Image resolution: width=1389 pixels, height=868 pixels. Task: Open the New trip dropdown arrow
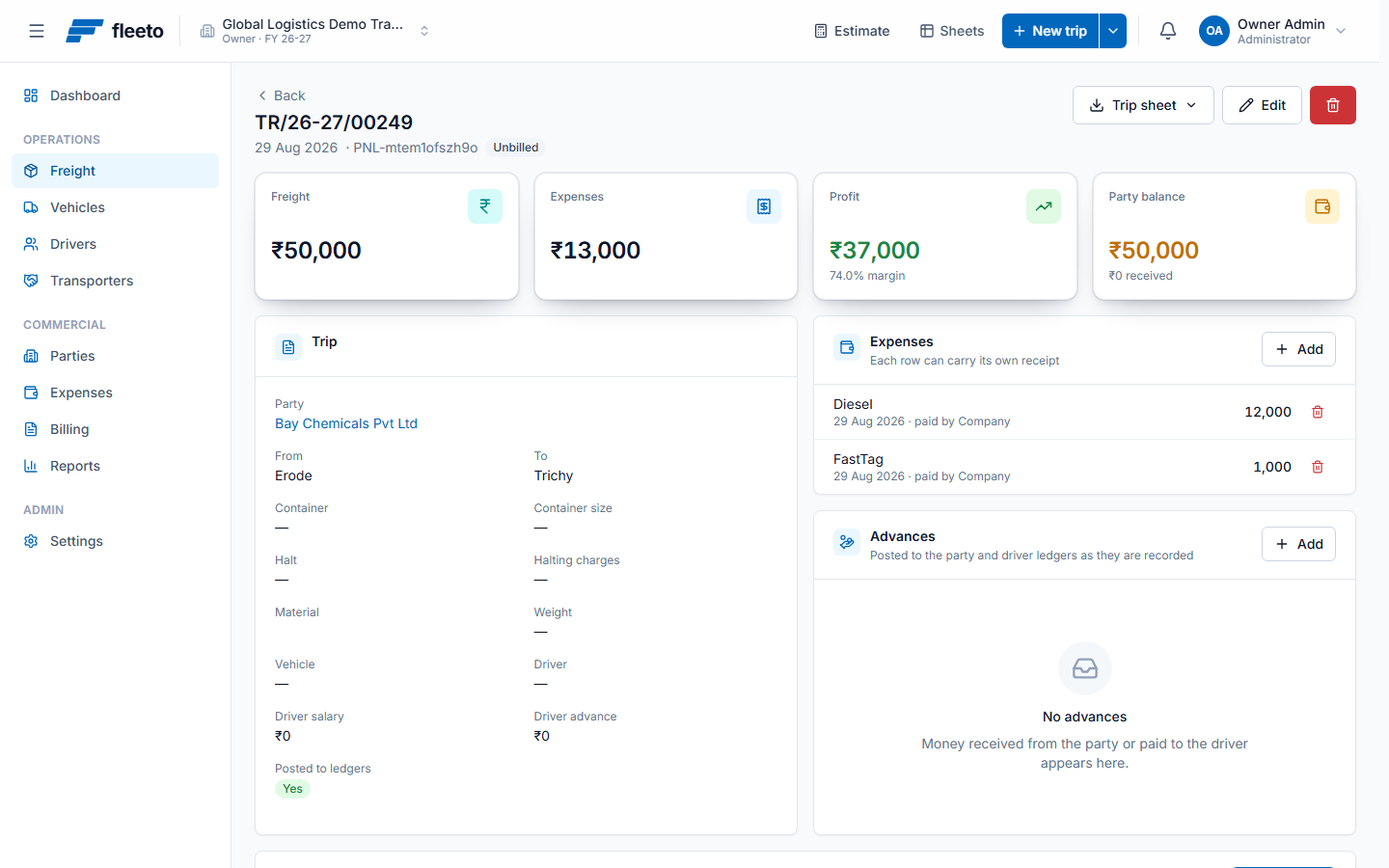(1113, 31)
